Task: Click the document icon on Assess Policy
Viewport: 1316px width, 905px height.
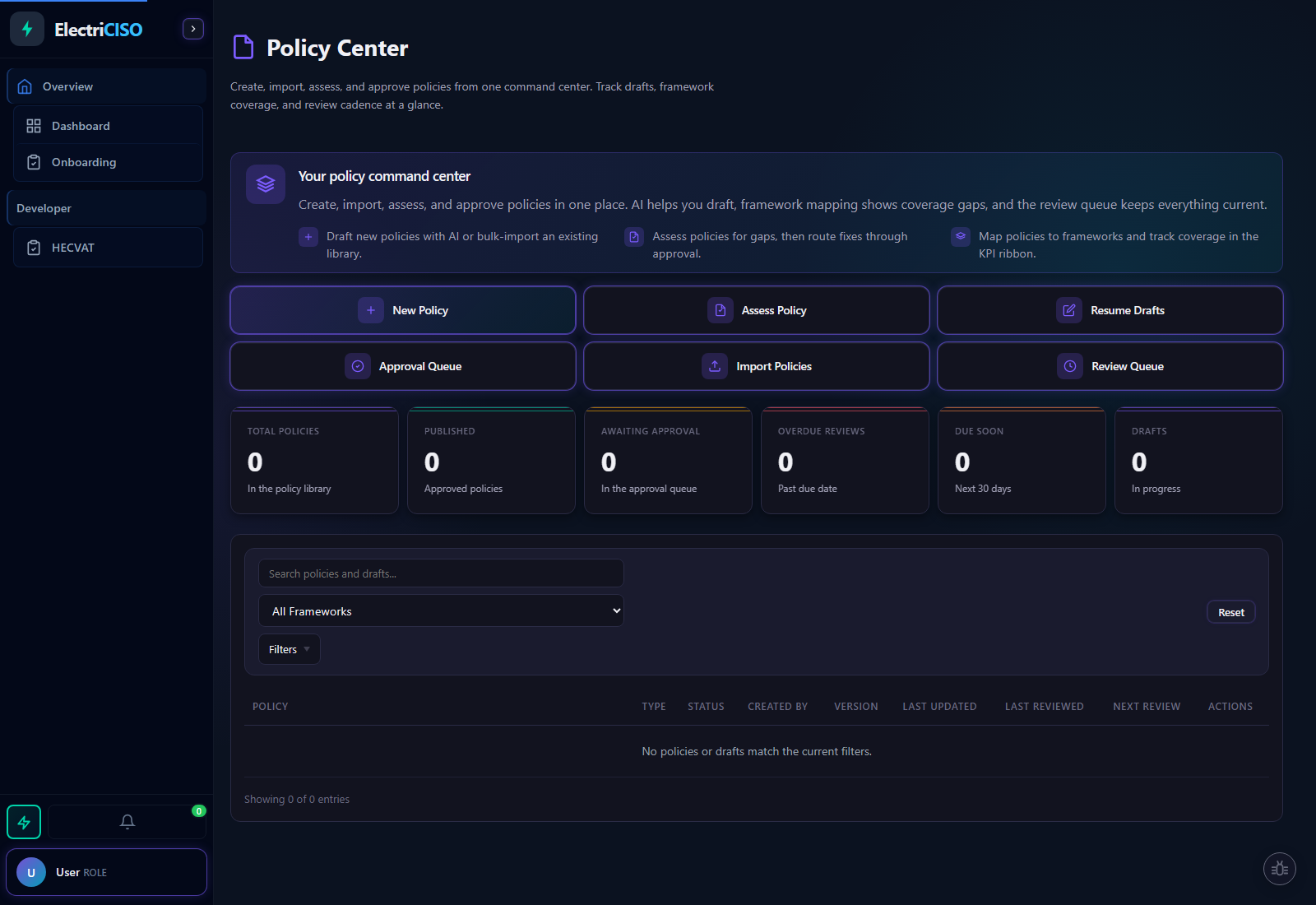Action: tap(720, 310)
